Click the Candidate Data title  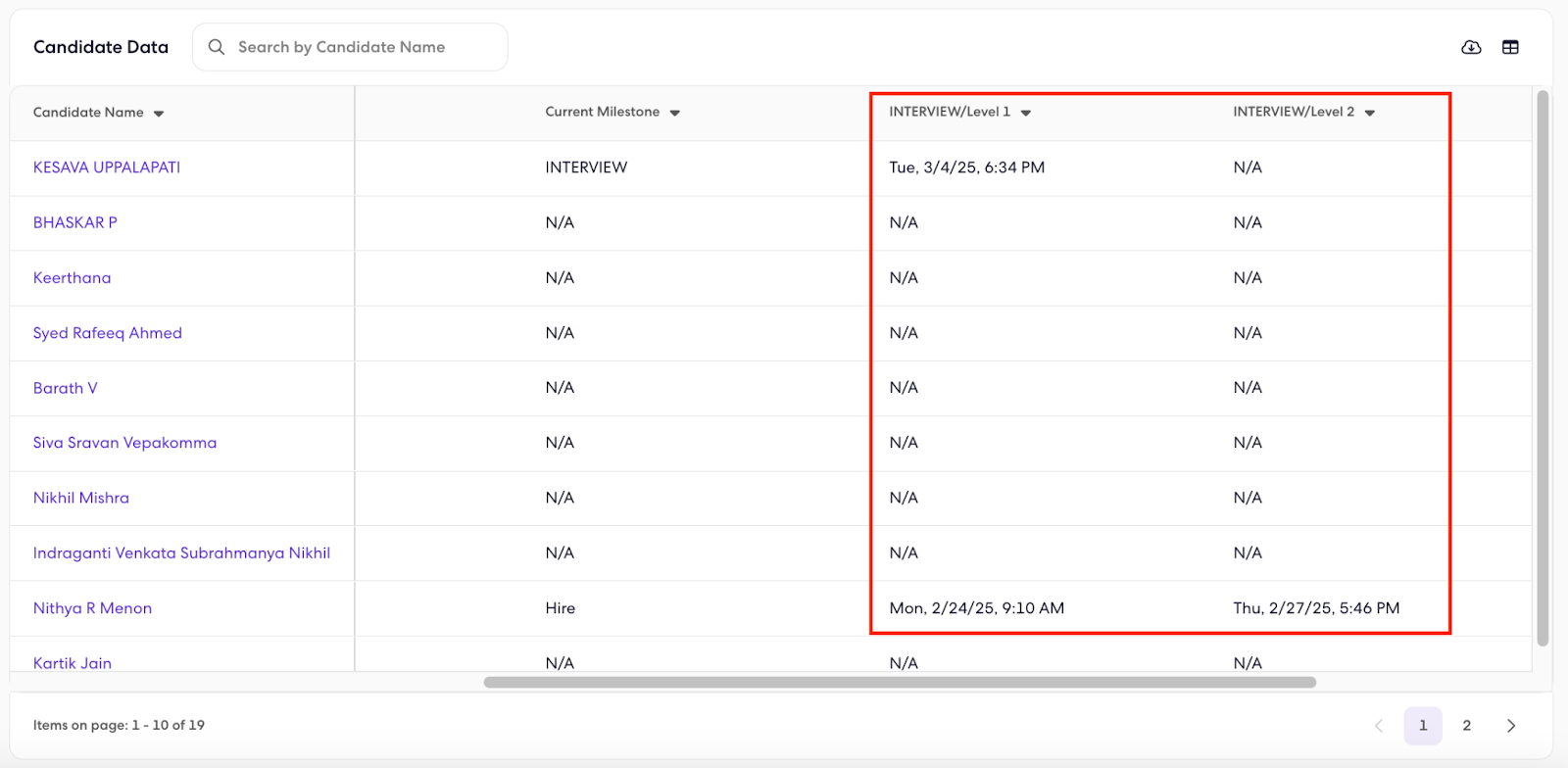click(x=101, y=47)
